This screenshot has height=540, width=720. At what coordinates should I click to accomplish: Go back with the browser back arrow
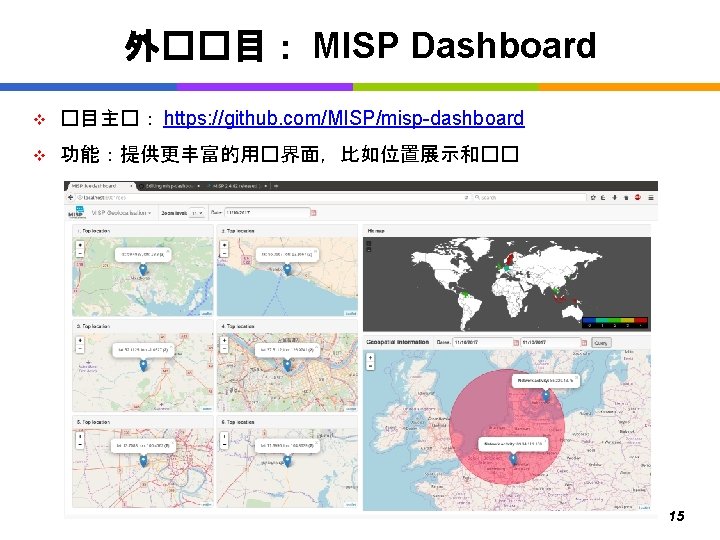(70, 197)
